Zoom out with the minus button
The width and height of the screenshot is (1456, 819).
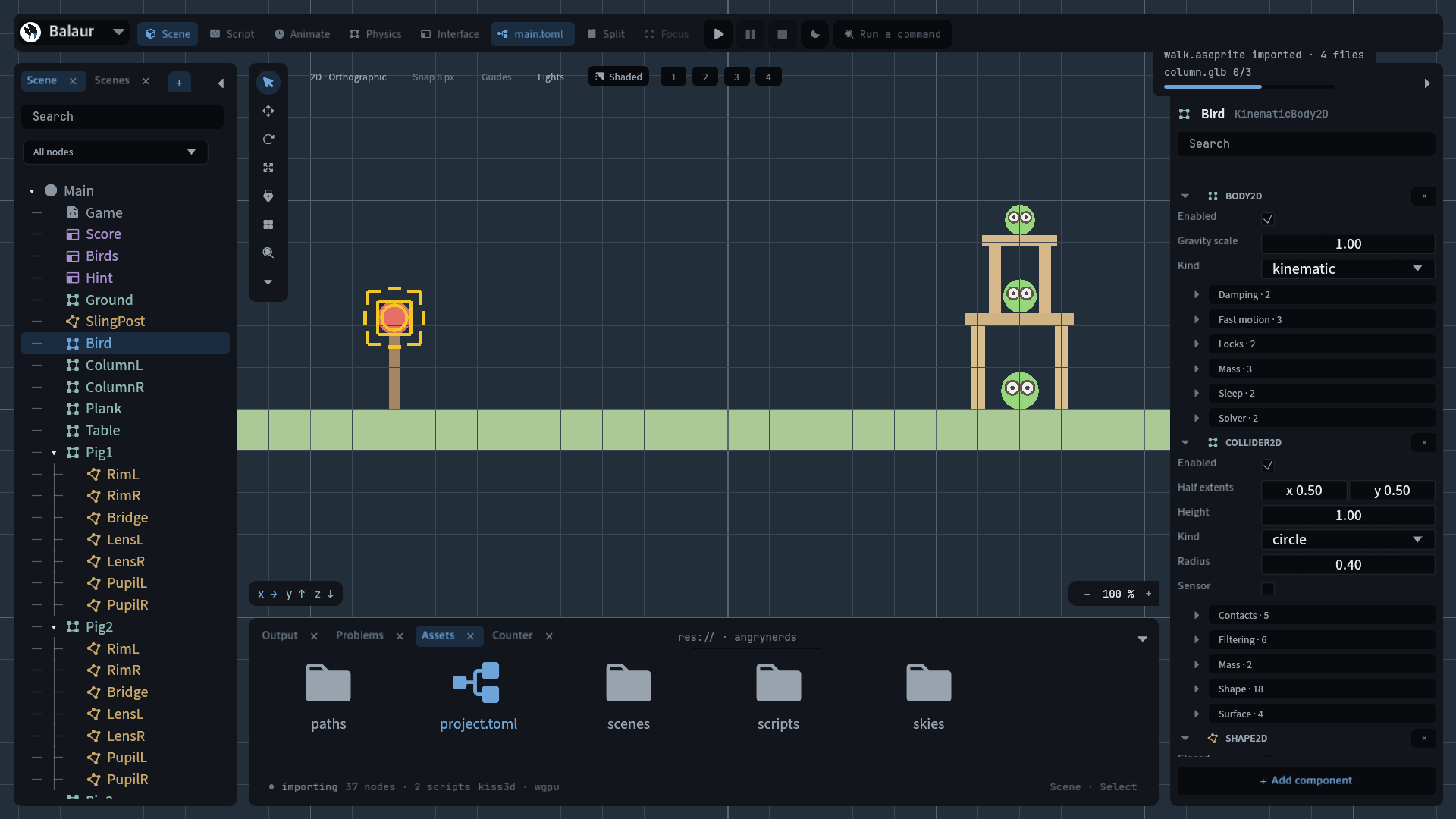pos(1087,594)
